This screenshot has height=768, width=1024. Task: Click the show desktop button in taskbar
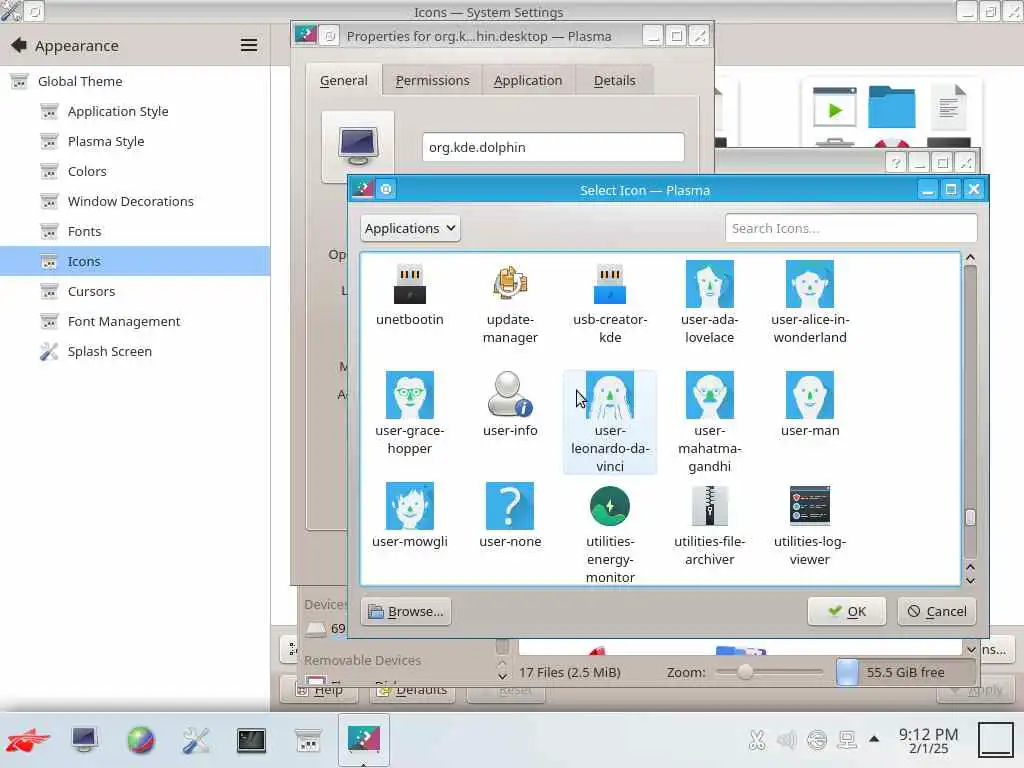(995, 739)
